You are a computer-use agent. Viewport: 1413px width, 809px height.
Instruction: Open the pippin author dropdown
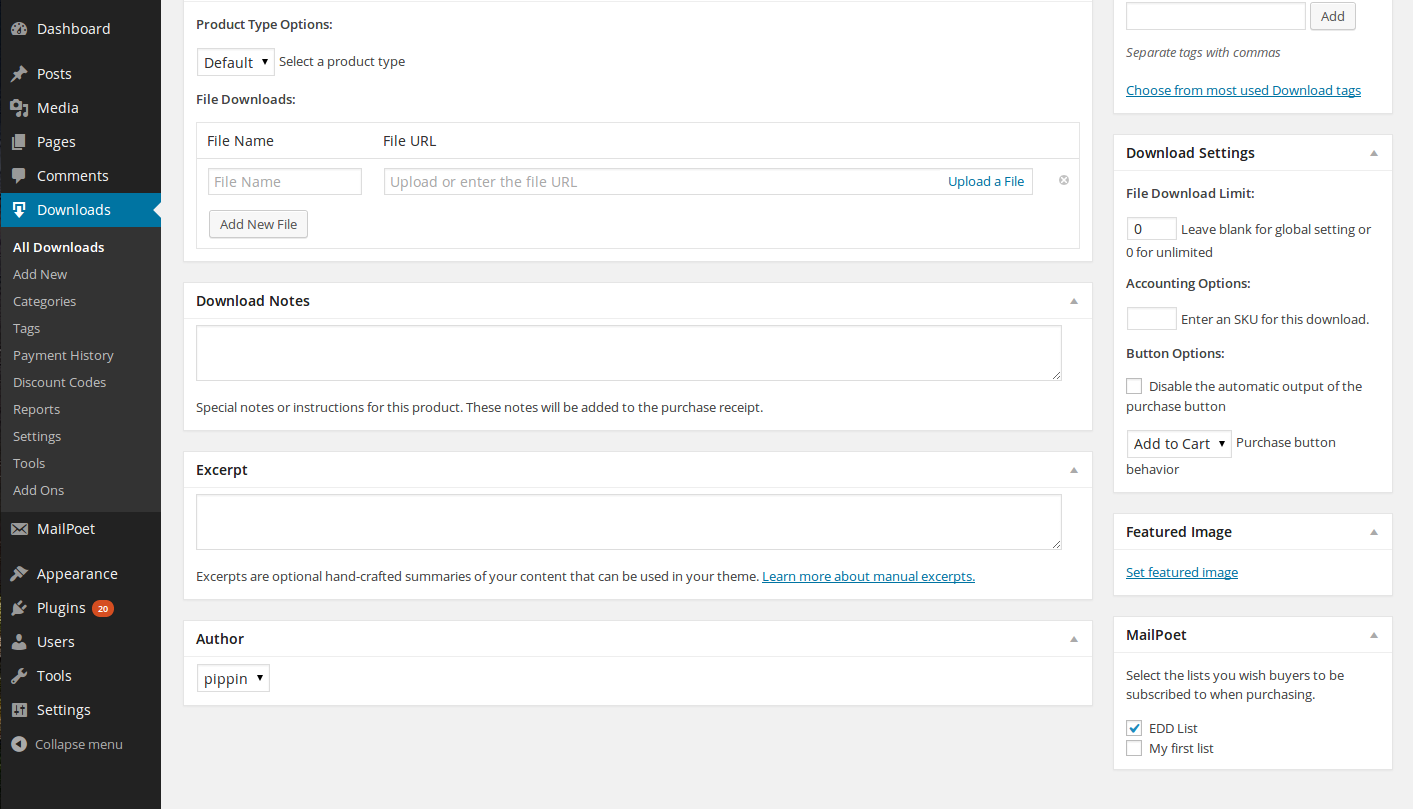pyautogui.click(x=233, y=679)
